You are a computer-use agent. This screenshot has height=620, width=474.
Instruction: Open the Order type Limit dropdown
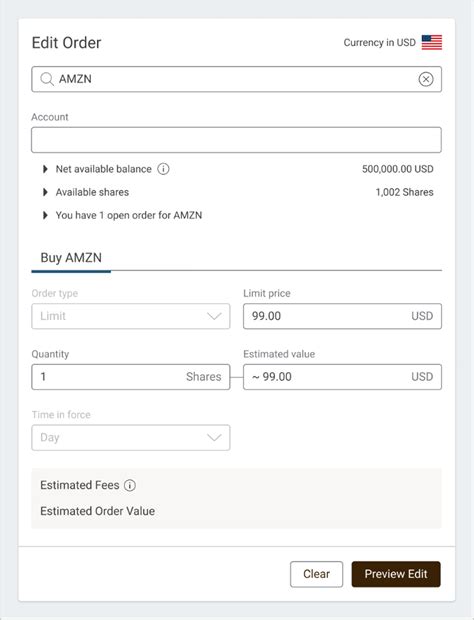[x=131, y=316]
